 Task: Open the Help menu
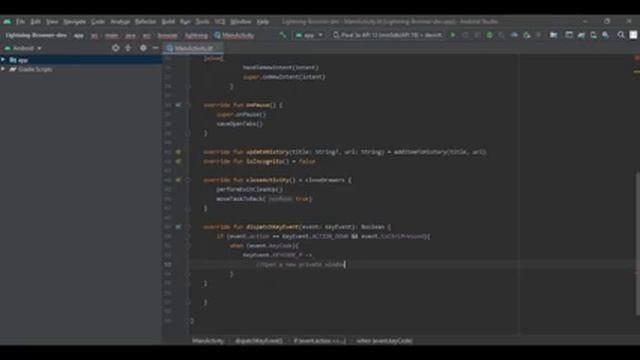click(x=262, y=22)
